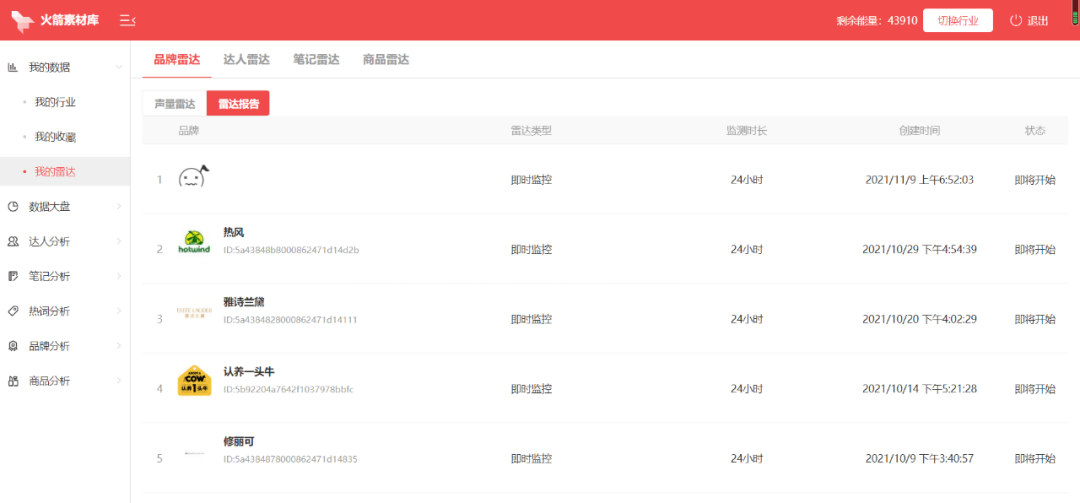
Task: Click the 商品分析 gift icon
Action: click(13, 381)
